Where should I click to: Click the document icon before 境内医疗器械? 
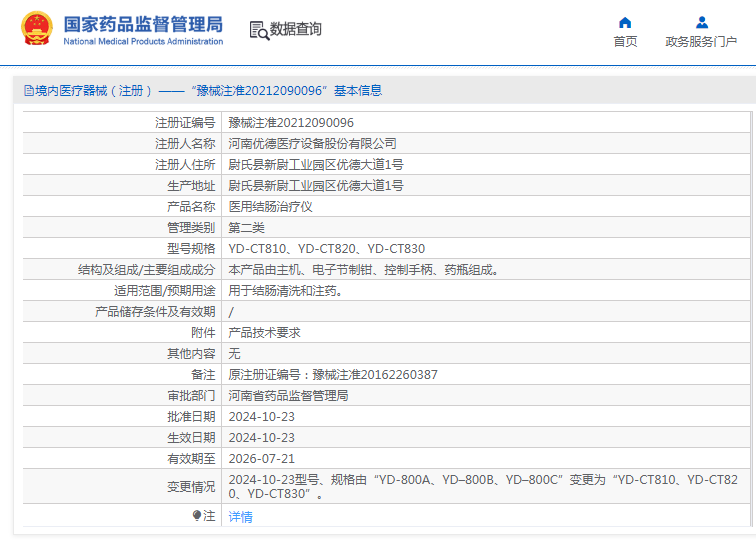point(29,91)
